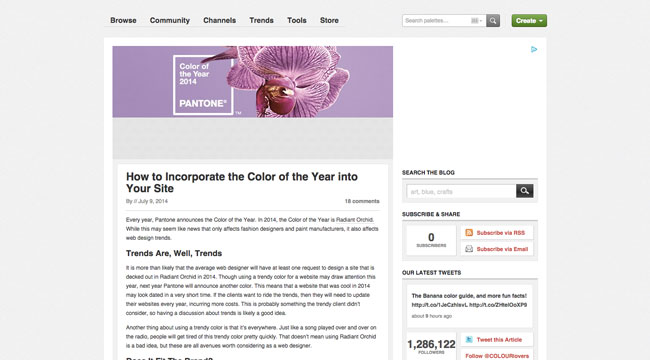The width and height of the screenshot is (650, 360).
Task: Click Subscribe via Email link
Action: pyautogui.click(x=502, y=249)
